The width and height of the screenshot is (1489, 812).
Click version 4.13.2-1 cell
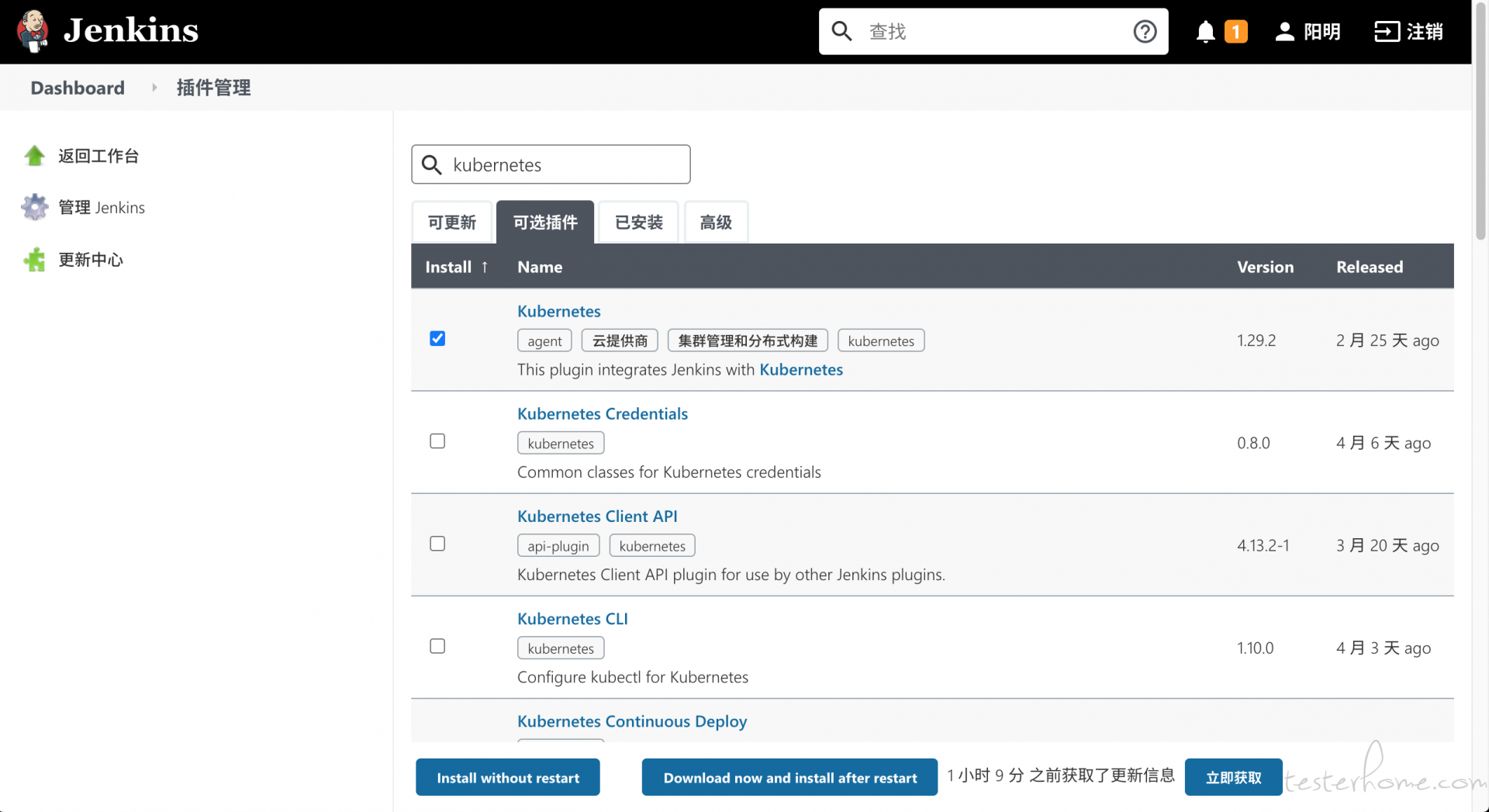pyautogui.click(x=1263, y=545)
